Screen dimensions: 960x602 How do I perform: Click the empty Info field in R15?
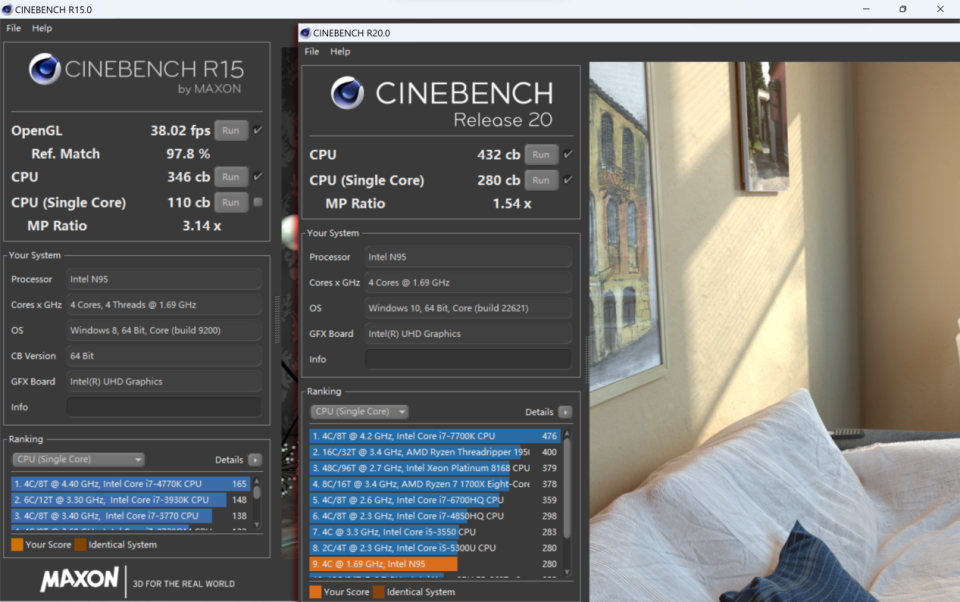163,407
